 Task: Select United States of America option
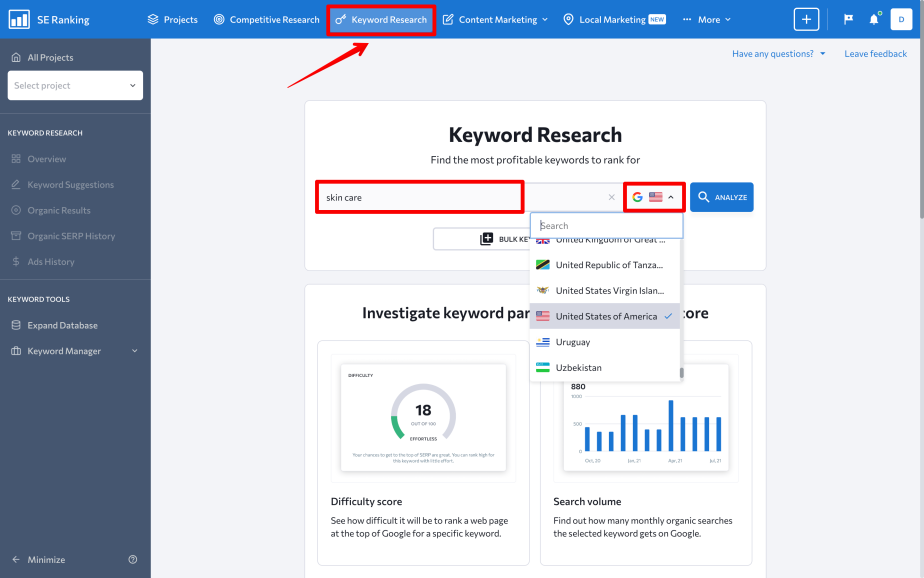click(x=605, y=316)
